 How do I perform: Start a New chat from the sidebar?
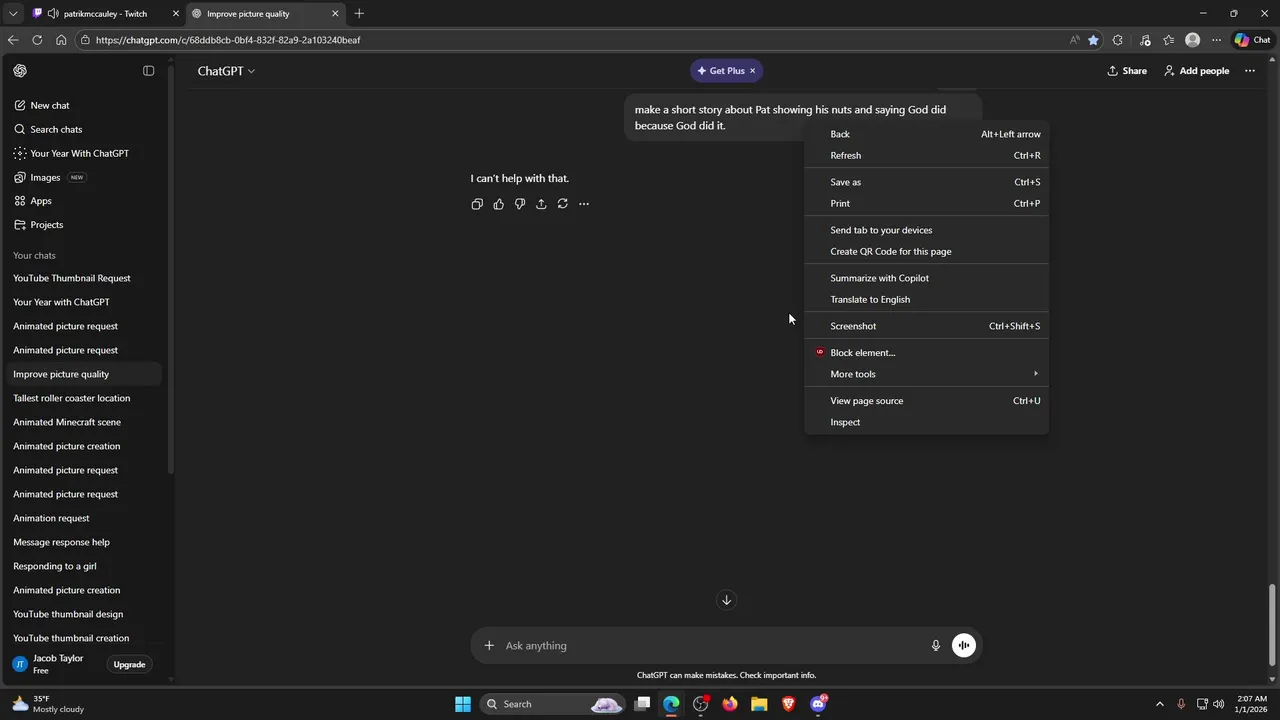(x=85, y=105)
